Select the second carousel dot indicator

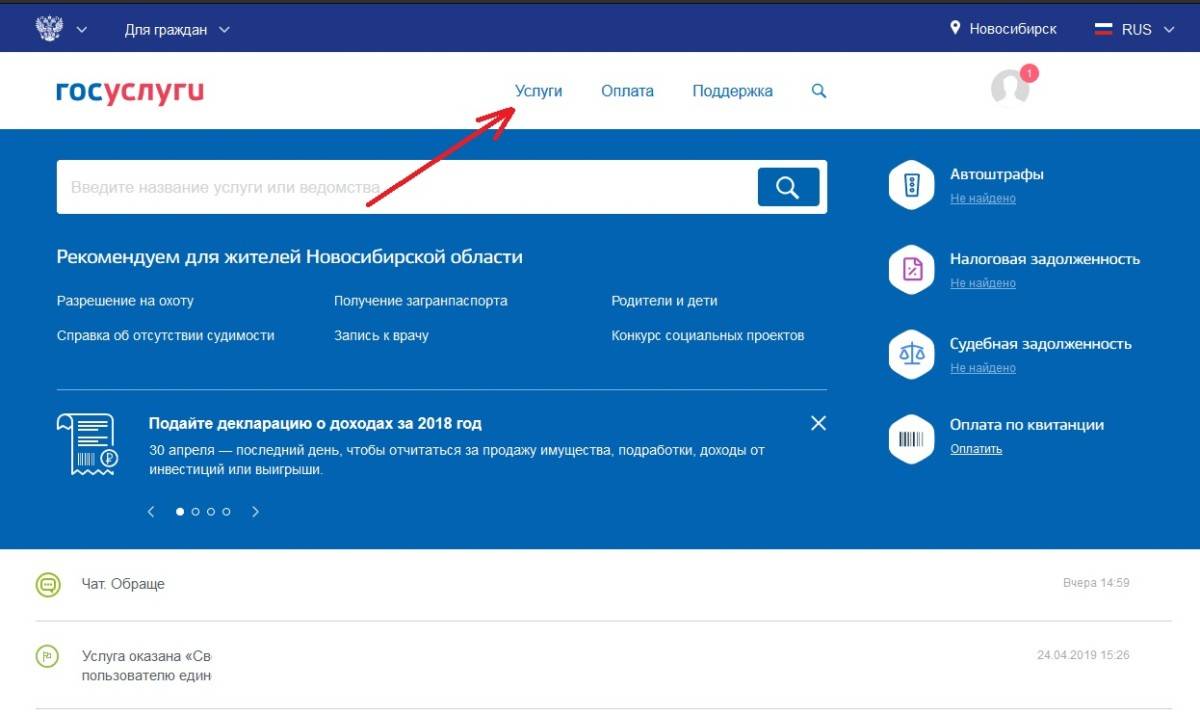(196, 511)
